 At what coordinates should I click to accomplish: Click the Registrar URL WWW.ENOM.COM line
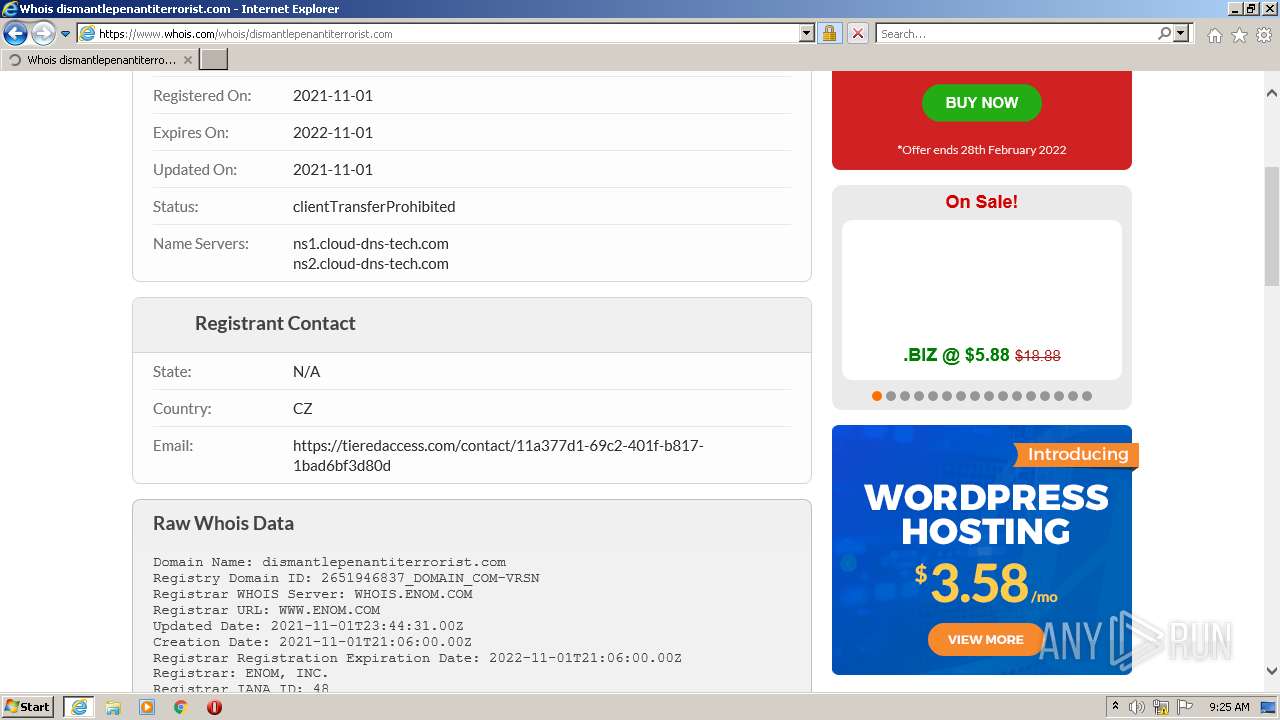pos(266,610)
